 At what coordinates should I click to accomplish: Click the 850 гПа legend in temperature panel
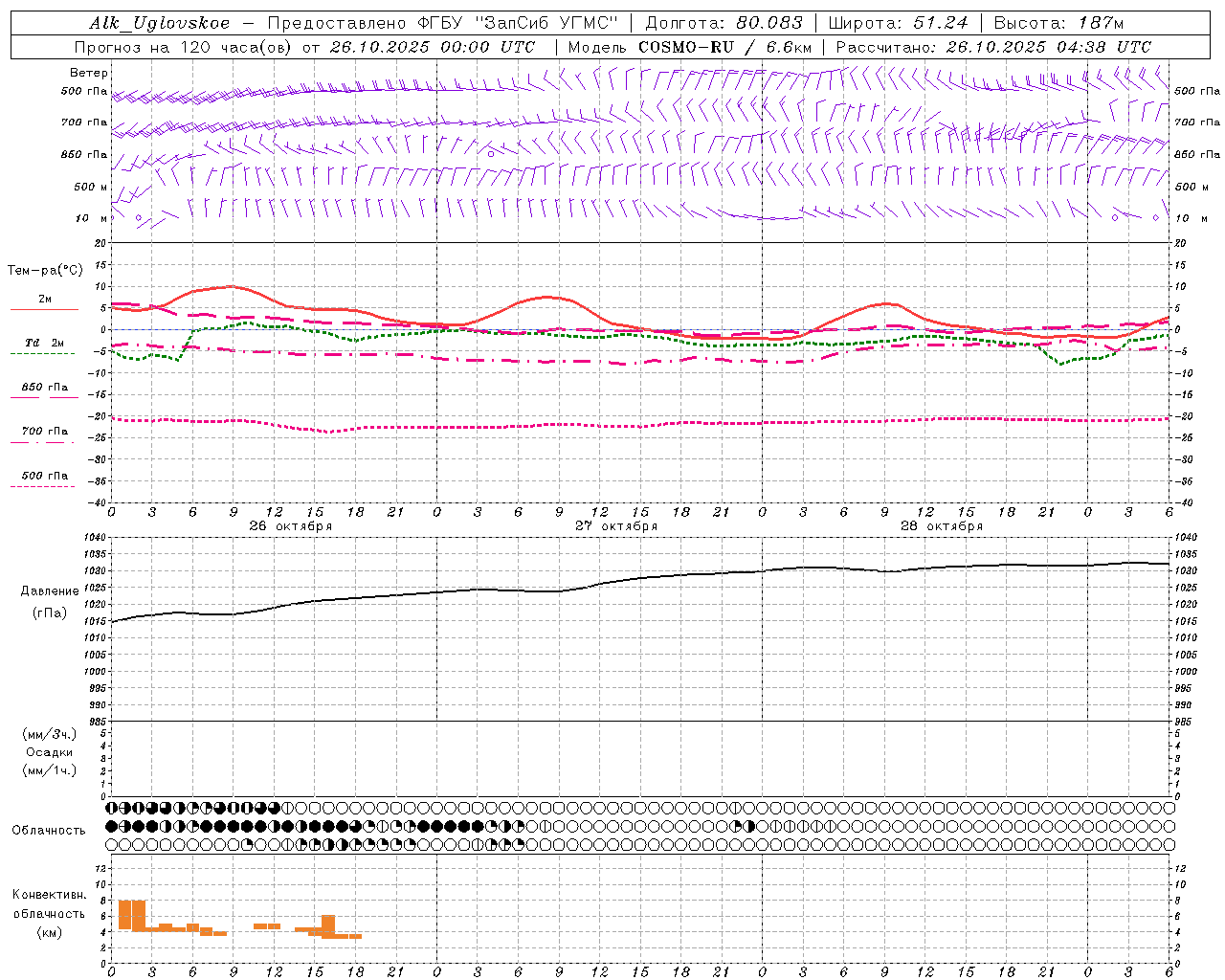coord(45,388)
